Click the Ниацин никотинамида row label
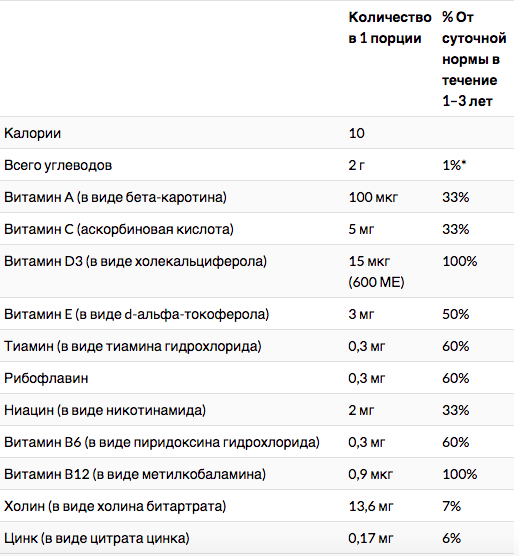This screenshot has width=519, height=556. pos(105,410)
